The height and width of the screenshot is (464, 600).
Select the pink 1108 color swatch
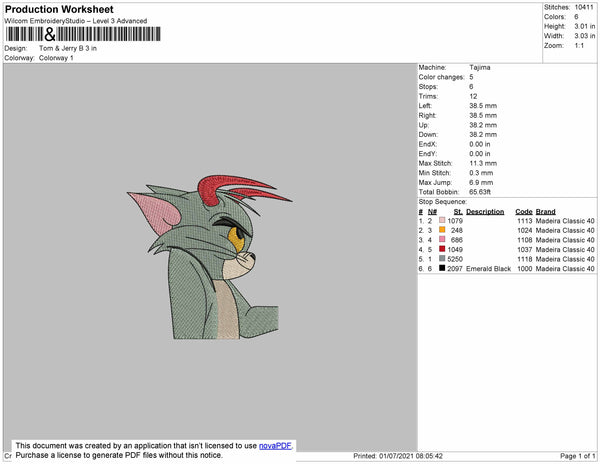click(x=442, y=239)
